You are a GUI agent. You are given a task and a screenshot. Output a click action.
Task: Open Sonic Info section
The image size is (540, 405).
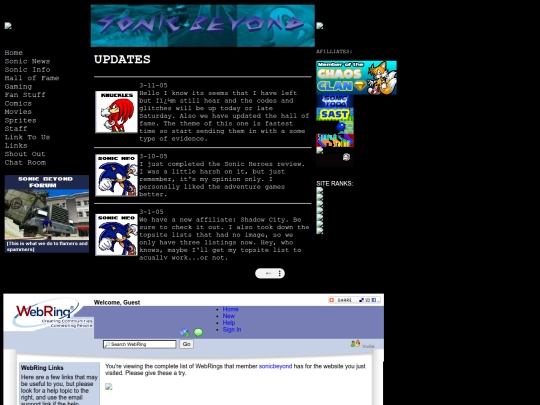27,70
